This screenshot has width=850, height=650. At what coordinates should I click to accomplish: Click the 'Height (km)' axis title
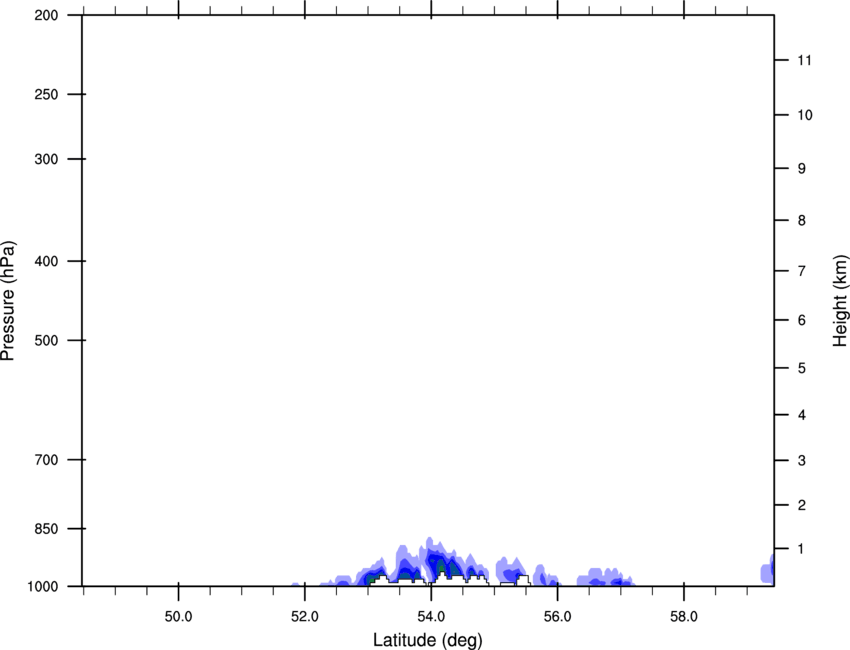tap(840, 301)
